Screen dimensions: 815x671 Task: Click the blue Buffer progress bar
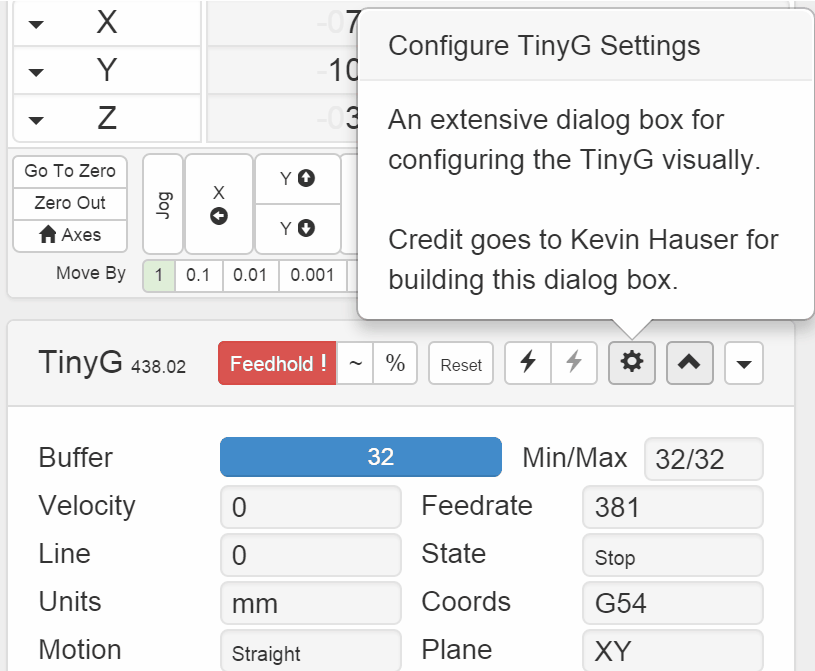pos(360,457)
